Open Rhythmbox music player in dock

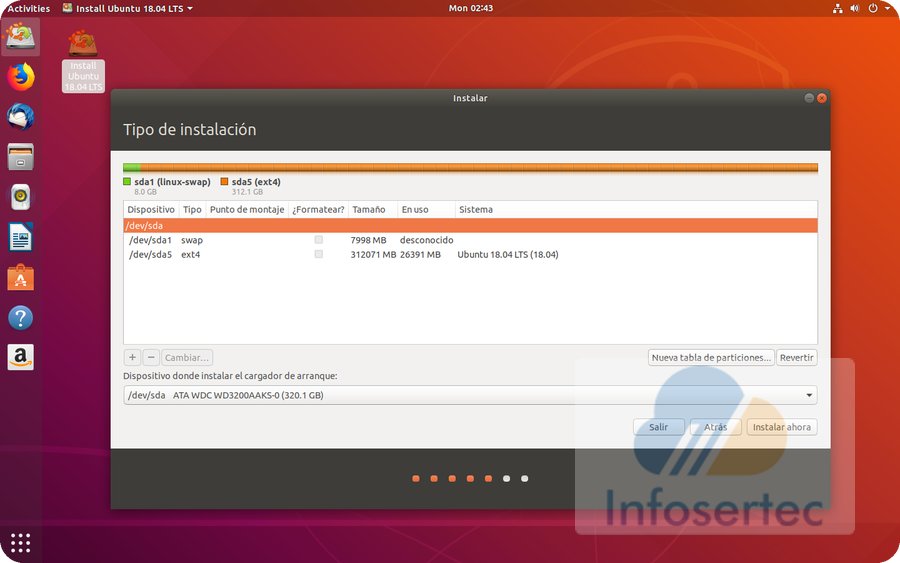[21, 197]
